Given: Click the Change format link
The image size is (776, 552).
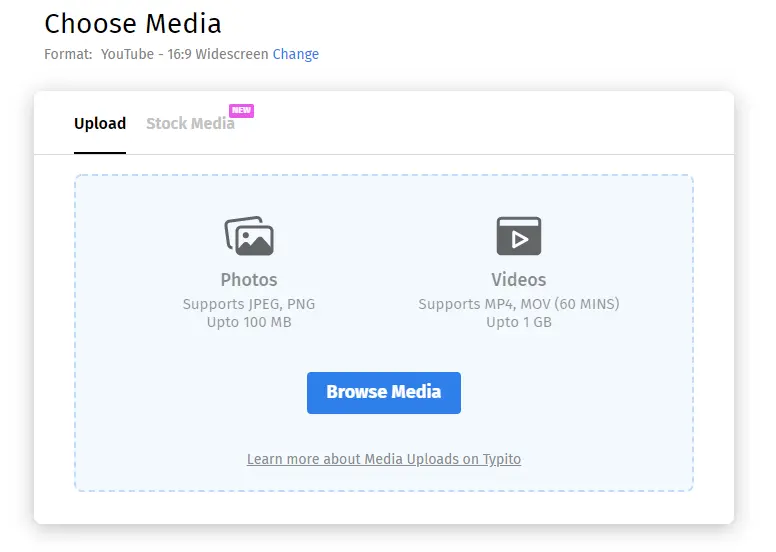Looking at the screenshot, I should point(295,54).
